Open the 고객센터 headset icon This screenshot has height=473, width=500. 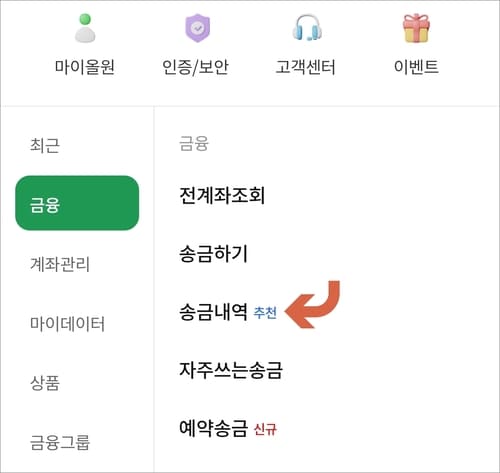pos(307,28)
